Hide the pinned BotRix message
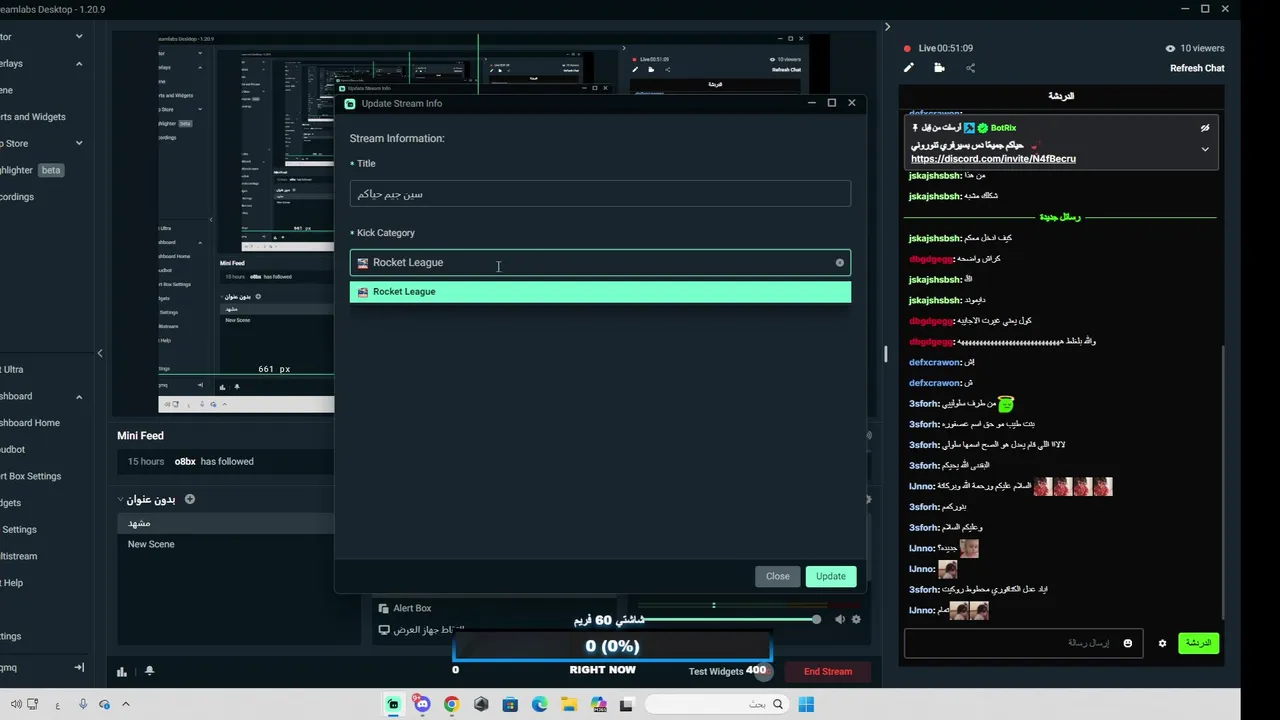 [x=1205, y=128]
